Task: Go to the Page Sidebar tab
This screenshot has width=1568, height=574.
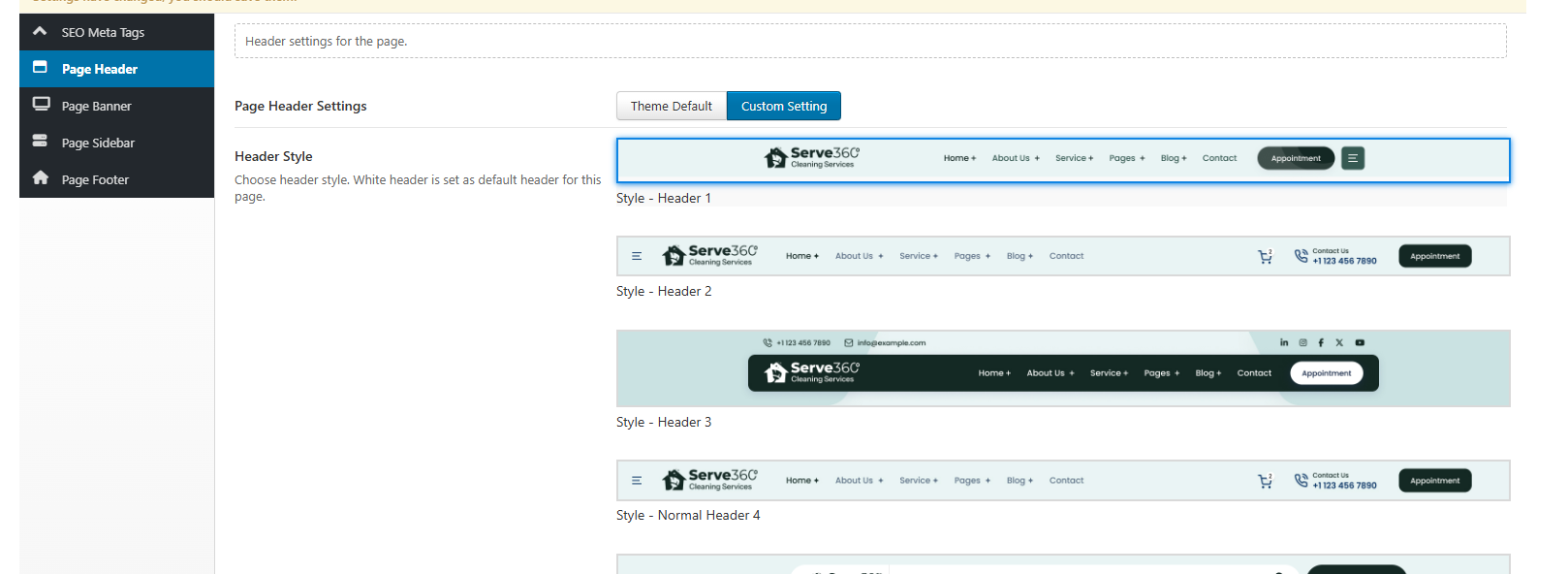Action: click(x=98, y=143)
